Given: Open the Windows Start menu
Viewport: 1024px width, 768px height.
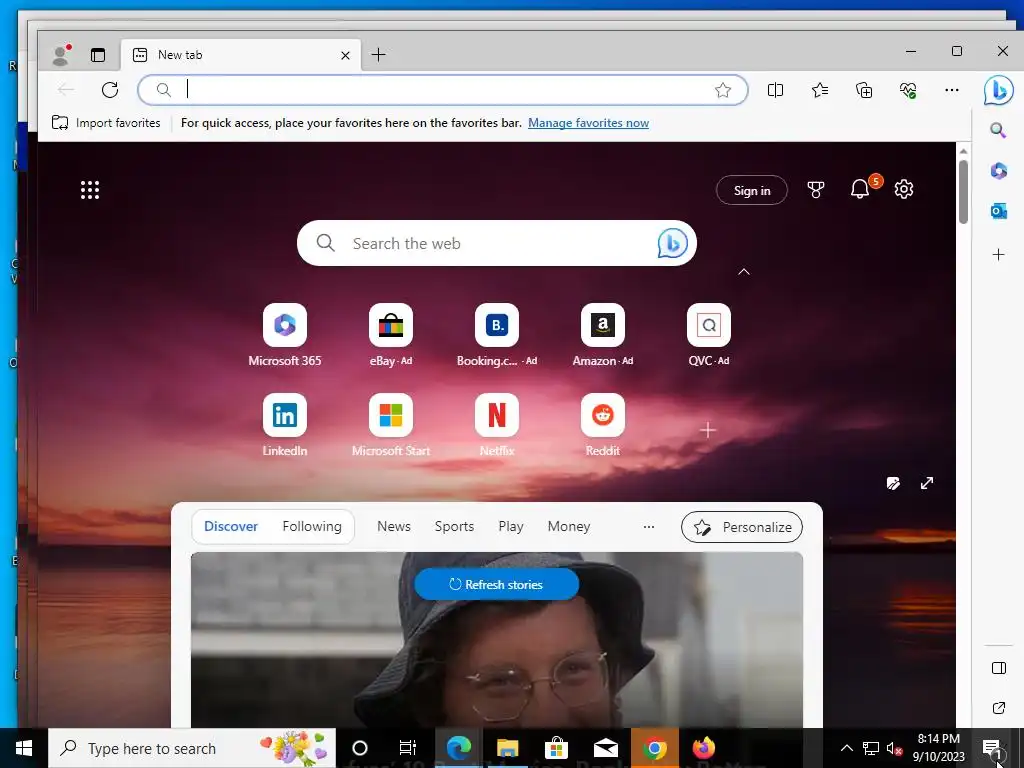Looking at the screenshot, I should pos(24,748).
